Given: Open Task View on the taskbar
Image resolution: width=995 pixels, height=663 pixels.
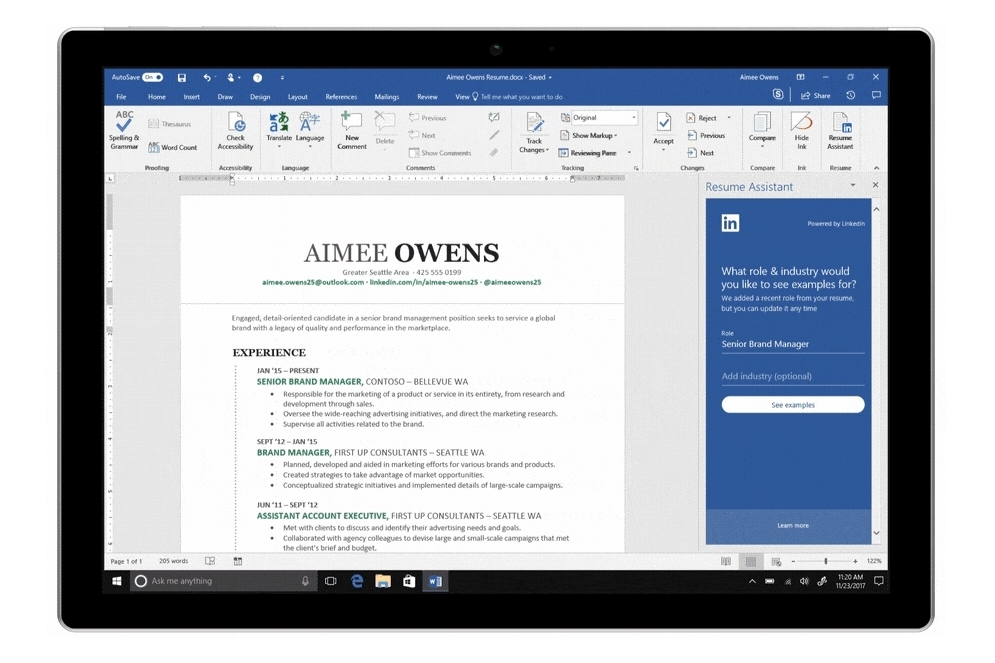Looking at the screenshot, I should [331, 581].
